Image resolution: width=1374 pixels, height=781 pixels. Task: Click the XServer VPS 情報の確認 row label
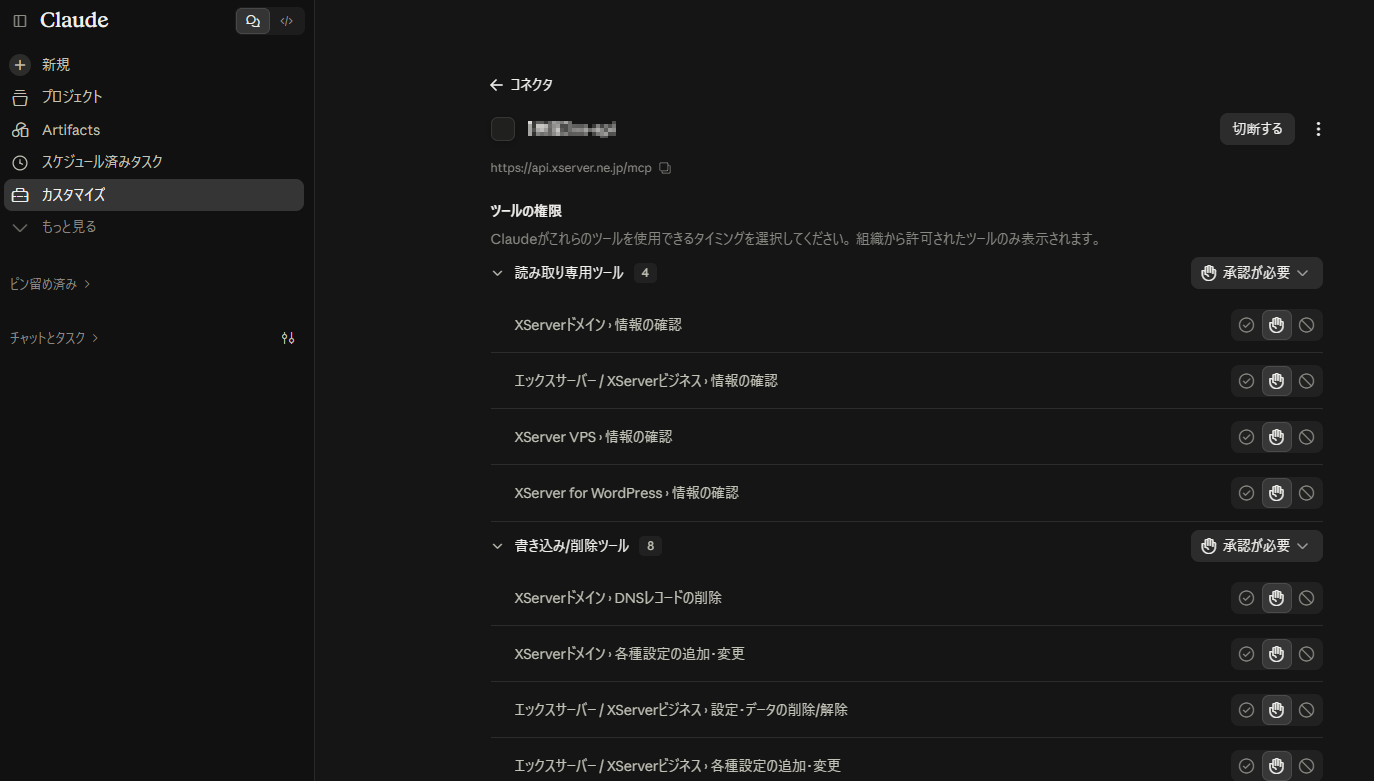[593, 437]
